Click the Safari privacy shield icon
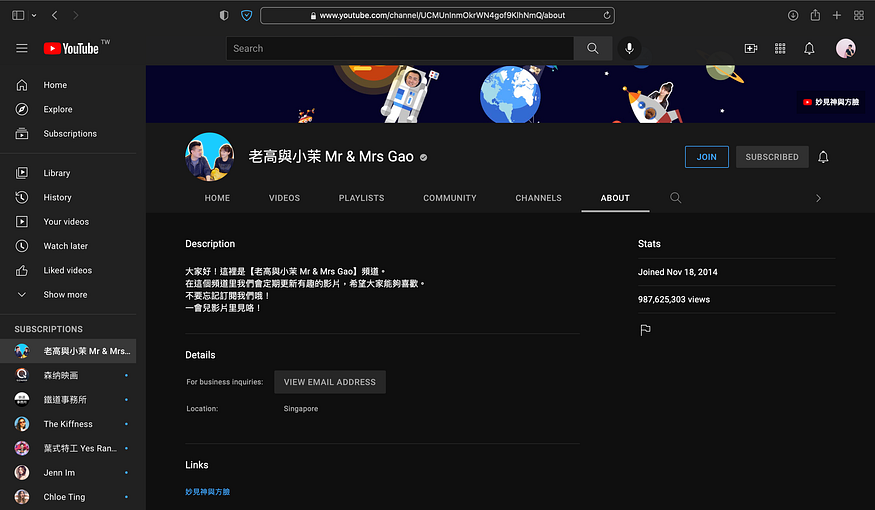This screenshot has width=875, height=510. pyautogui.click(x=224, y=16)
